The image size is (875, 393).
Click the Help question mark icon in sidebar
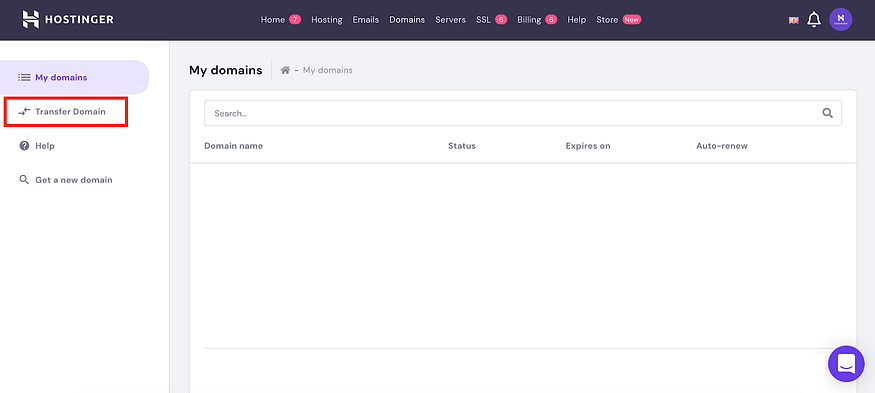click(x=24, y=146)
